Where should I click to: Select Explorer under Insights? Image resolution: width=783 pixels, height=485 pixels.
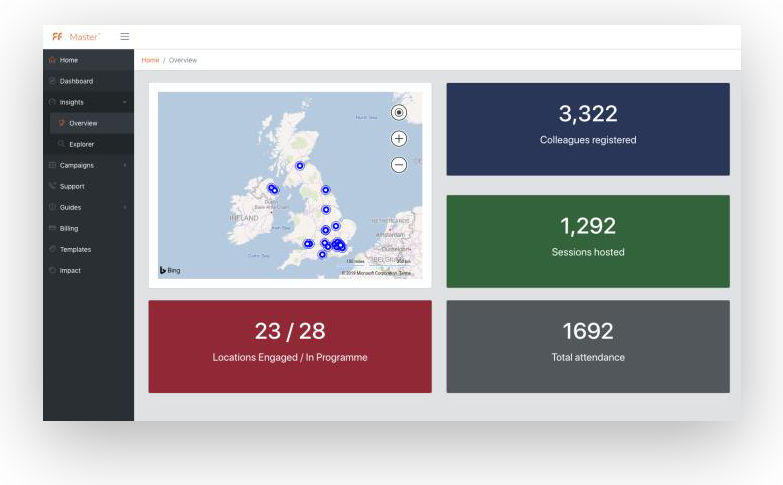82,144
